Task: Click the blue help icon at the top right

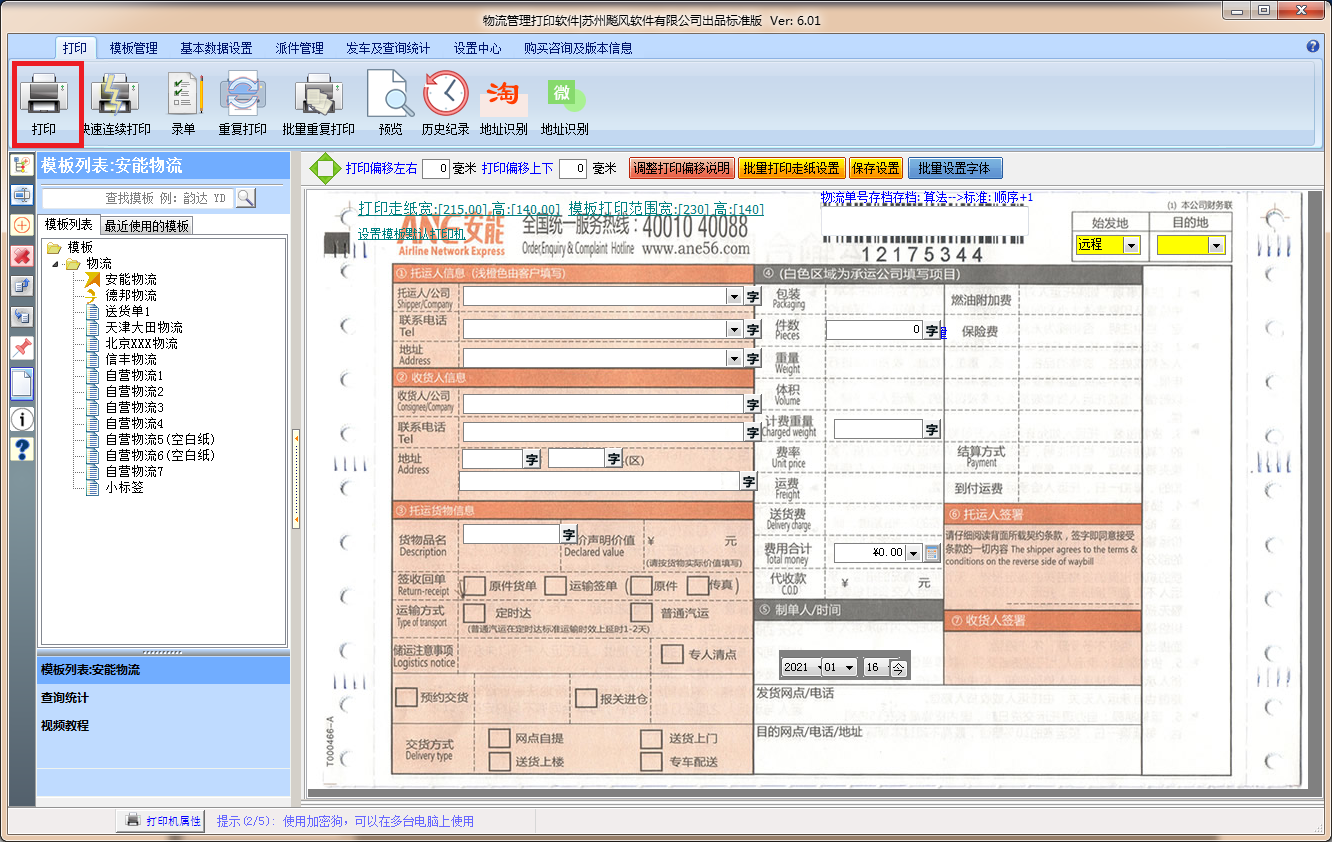Action: (x=1313, y=46)
